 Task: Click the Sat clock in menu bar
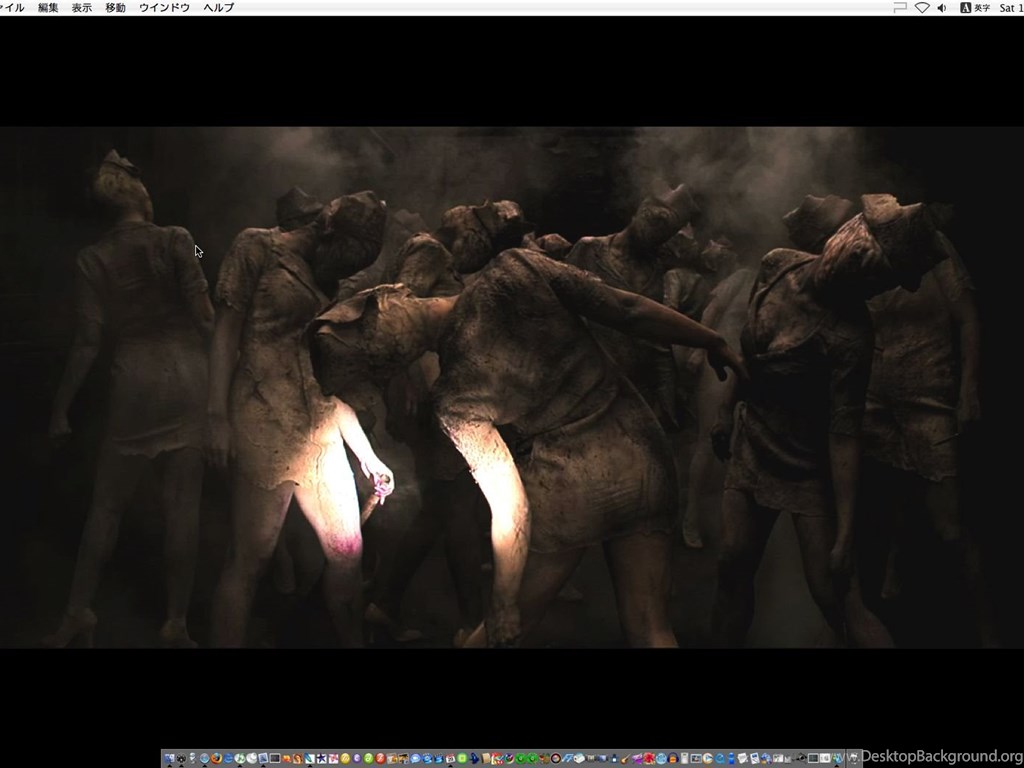point(1011,8)
